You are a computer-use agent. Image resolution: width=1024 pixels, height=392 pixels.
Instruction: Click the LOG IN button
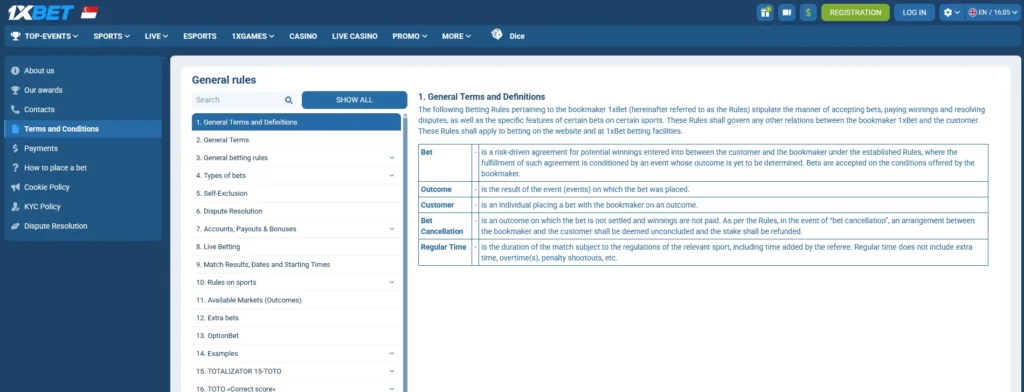[914, 12]
